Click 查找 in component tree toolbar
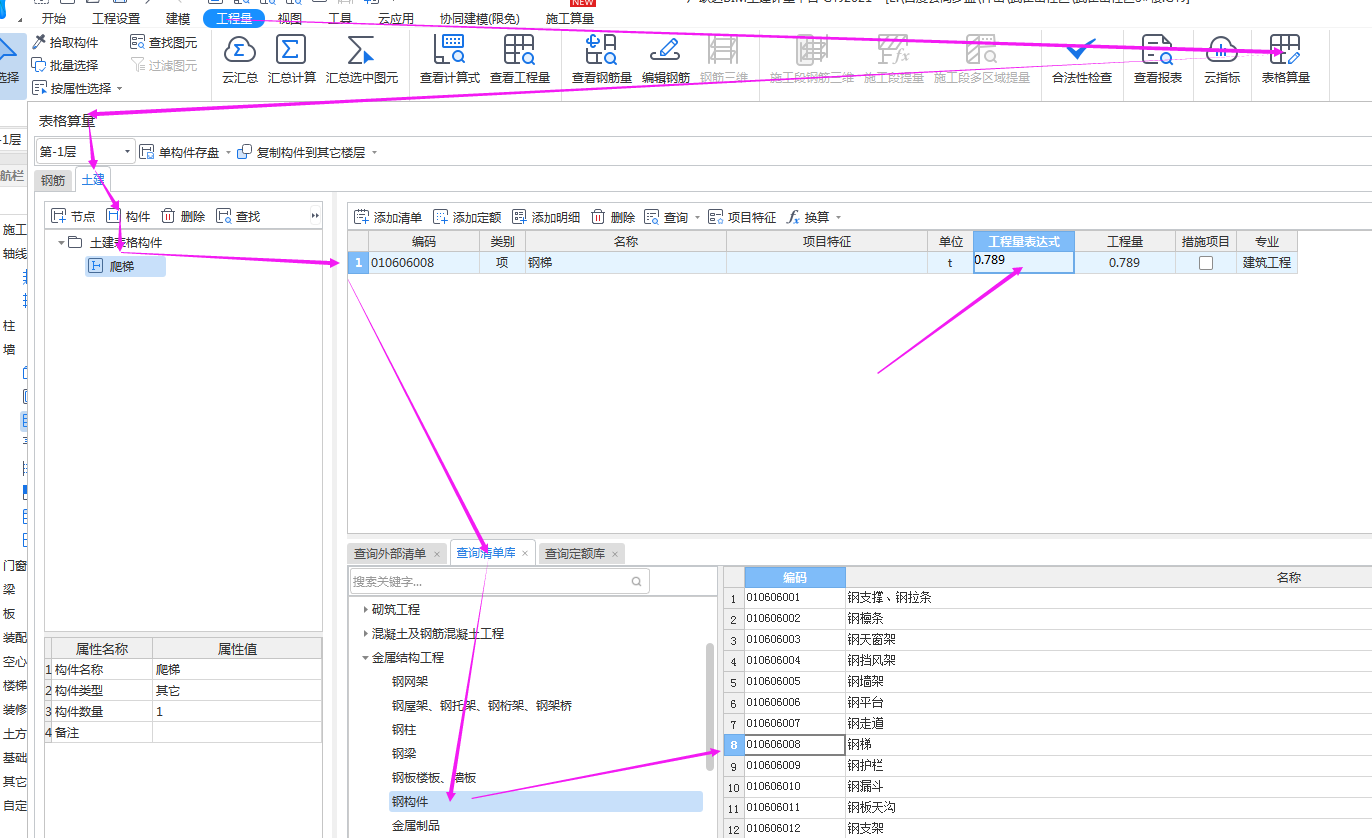 coord(238,216)
